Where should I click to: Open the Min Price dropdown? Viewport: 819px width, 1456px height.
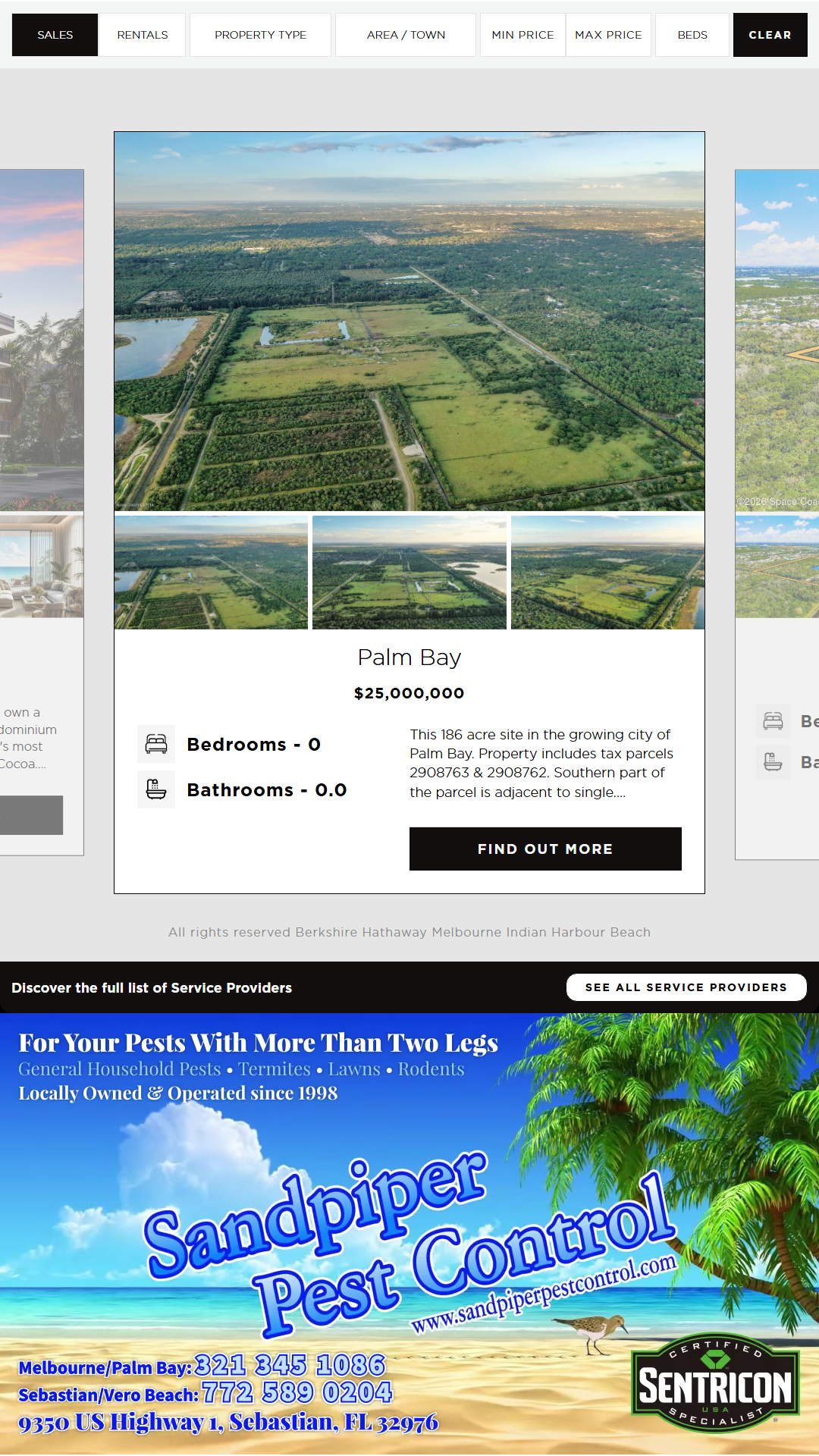[x=522, y=35]
